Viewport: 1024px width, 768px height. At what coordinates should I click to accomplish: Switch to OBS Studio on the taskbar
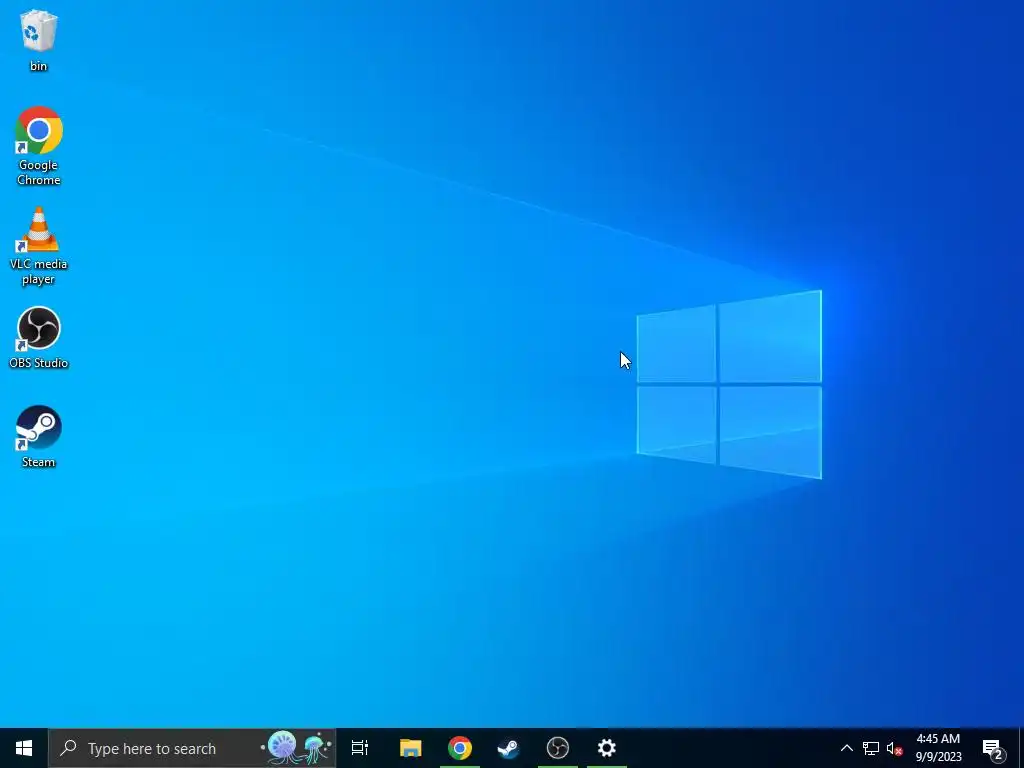(x=558, y=748)
